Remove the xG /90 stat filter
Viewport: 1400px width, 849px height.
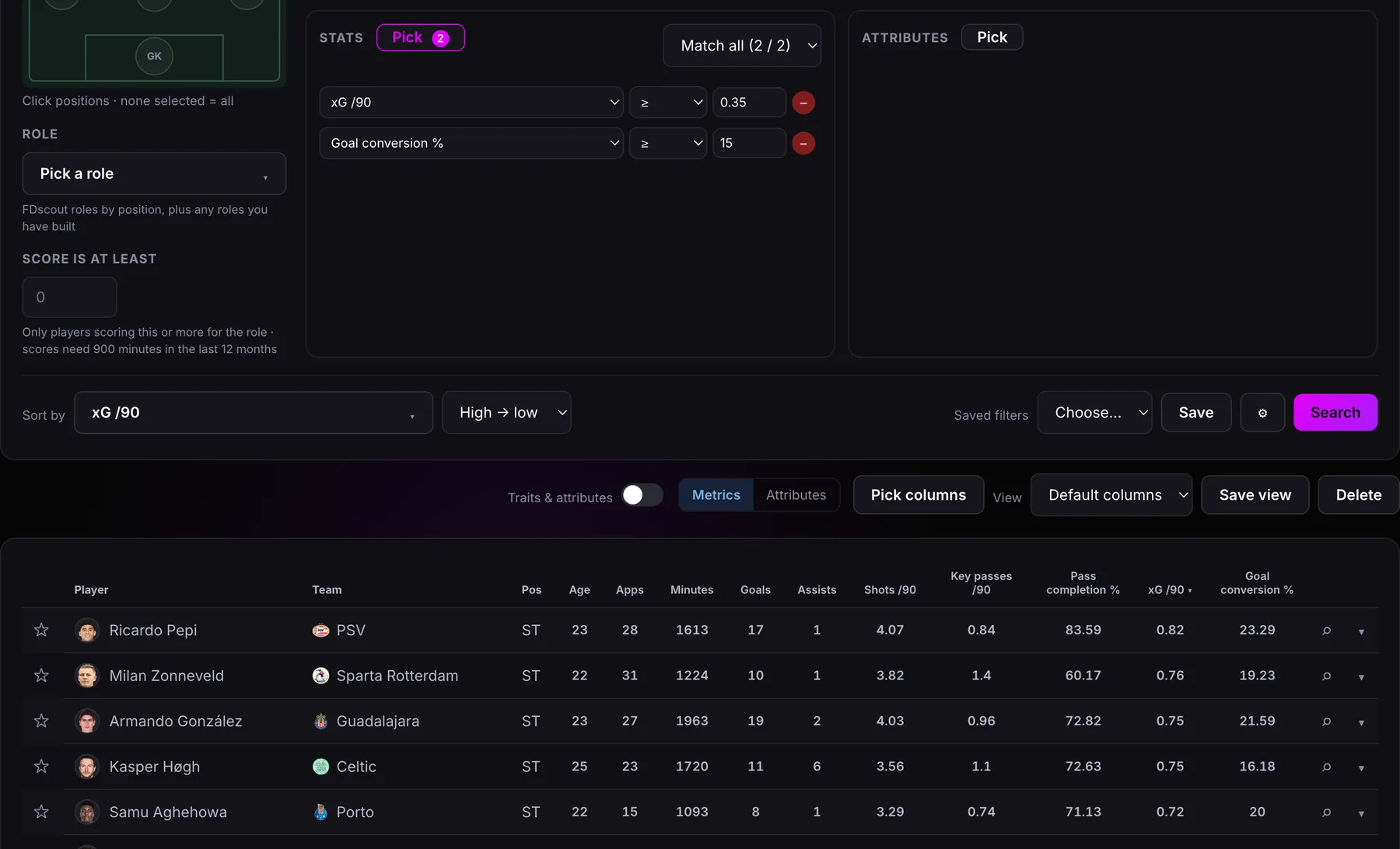coord(803,103)
